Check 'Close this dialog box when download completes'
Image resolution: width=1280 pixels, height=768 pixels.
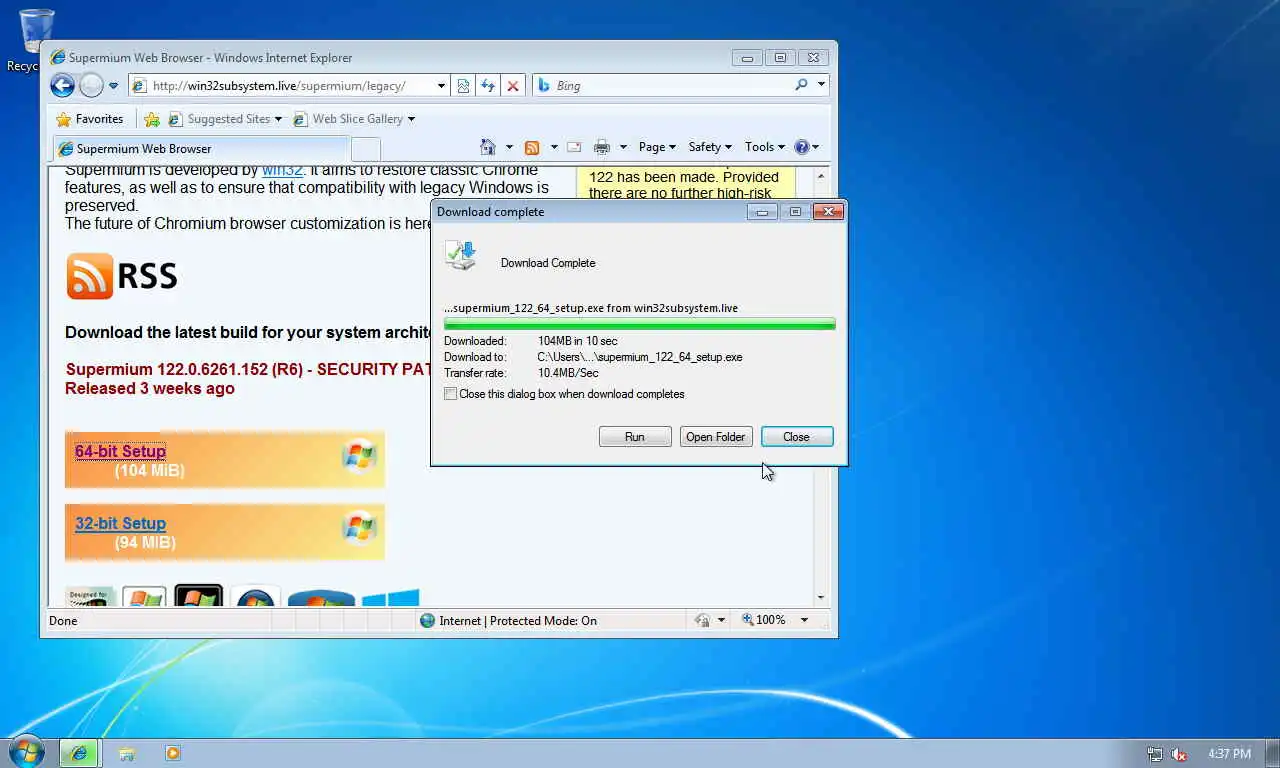tap(451, 394)
